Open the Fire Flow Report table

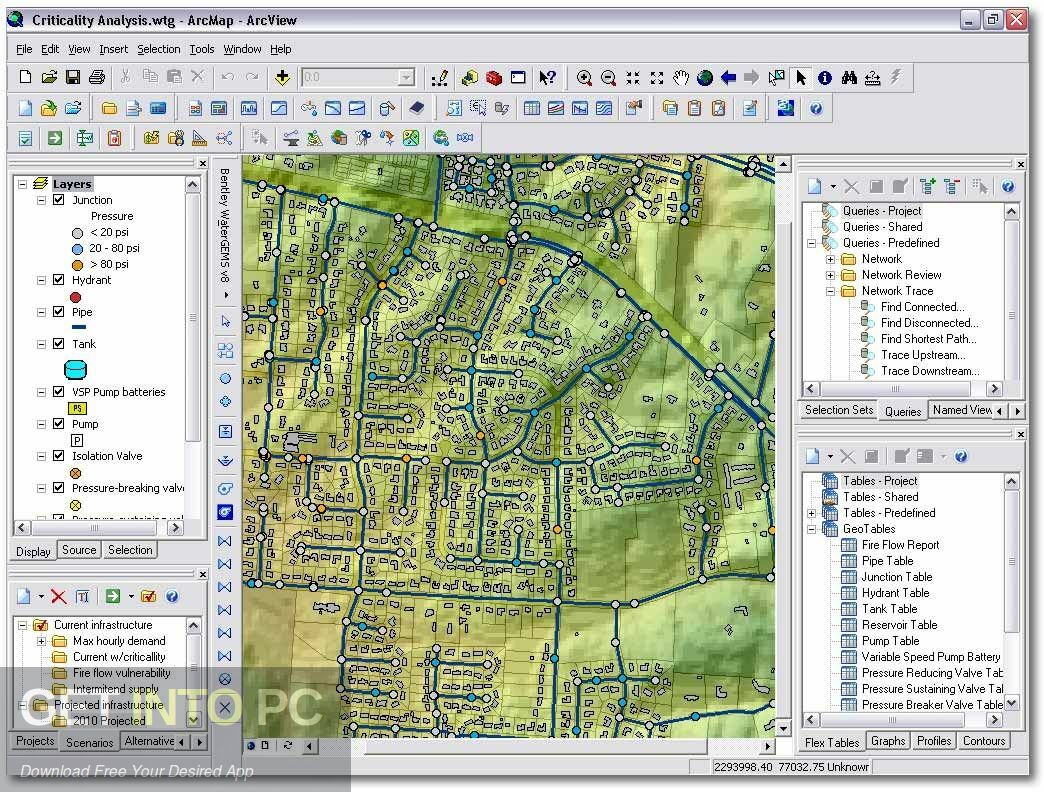[x=900, y=545]
